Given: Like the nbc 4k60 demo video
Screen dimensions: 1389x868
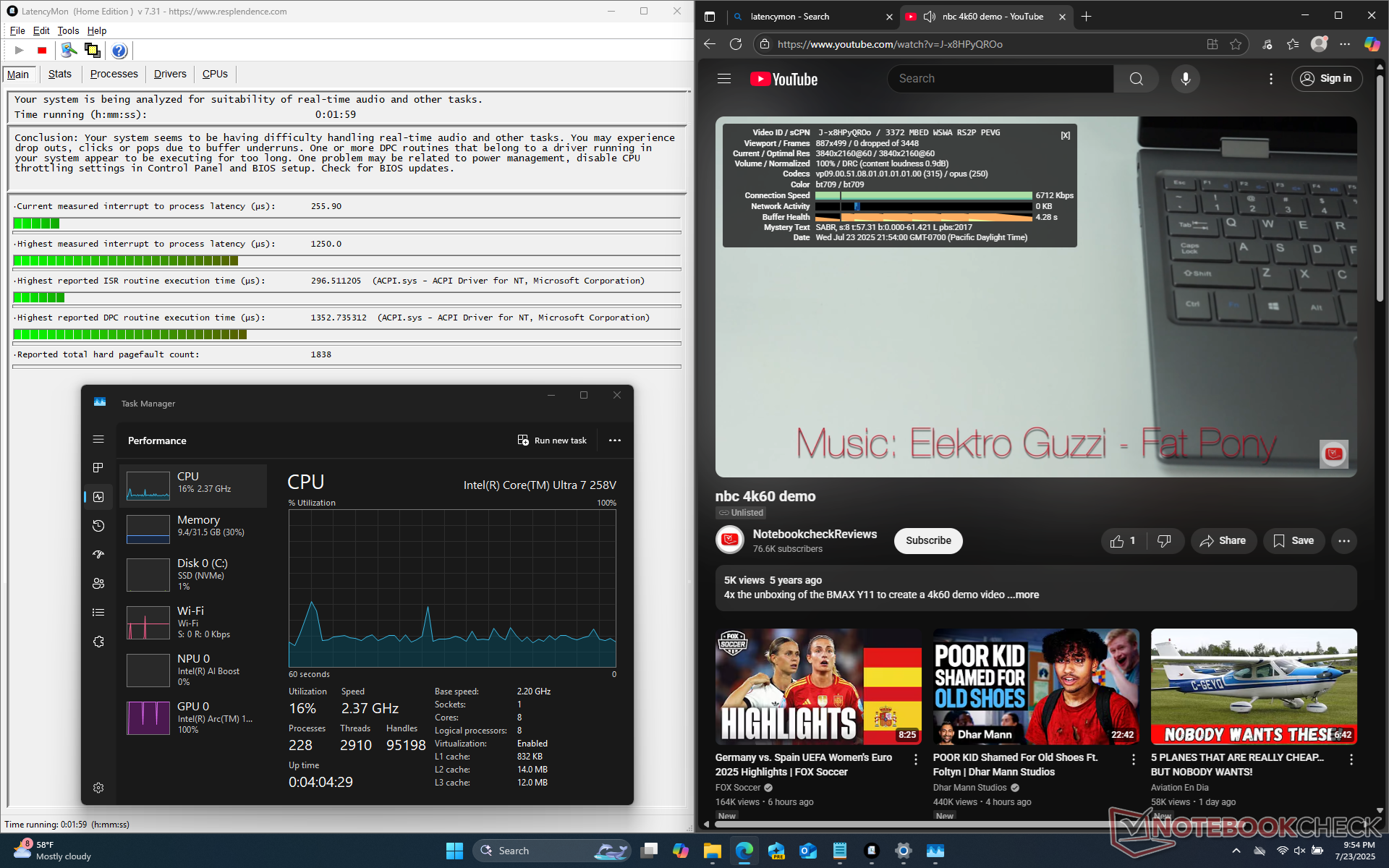Looking at the screenshot, I should coord(1123,541).
